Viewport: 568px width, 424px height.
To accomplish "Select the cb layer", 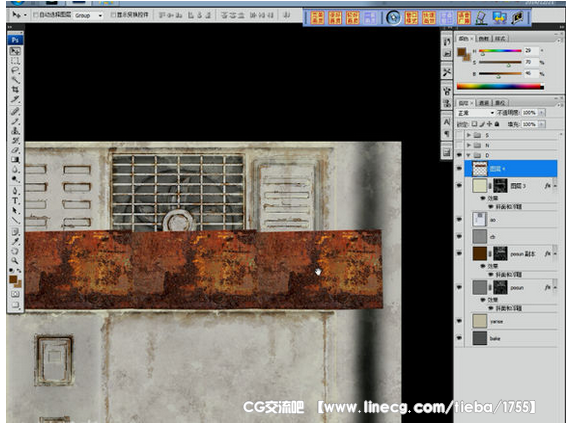I will pos(511,237).
